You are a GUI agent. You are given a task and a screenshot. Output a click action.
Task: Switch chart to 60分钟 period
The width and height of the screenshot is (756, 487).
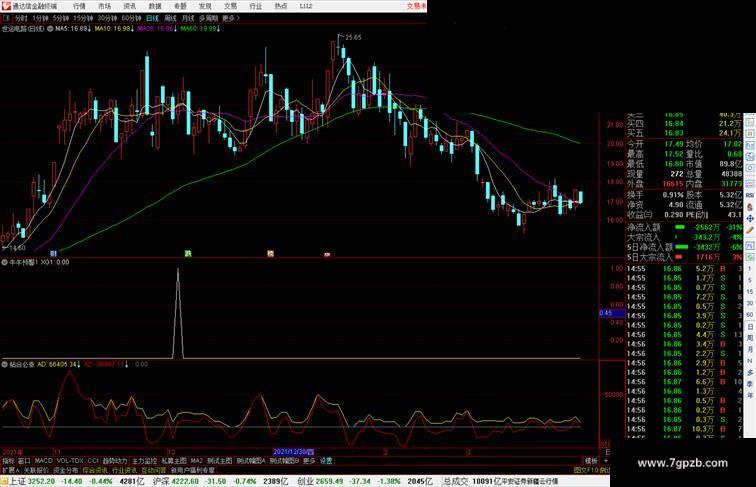point(131,18)
